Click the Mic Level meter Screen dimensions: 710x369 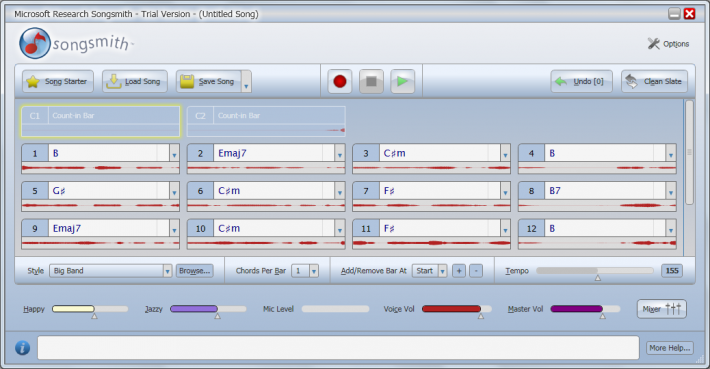pyautogui.click(x=336, y=309)
